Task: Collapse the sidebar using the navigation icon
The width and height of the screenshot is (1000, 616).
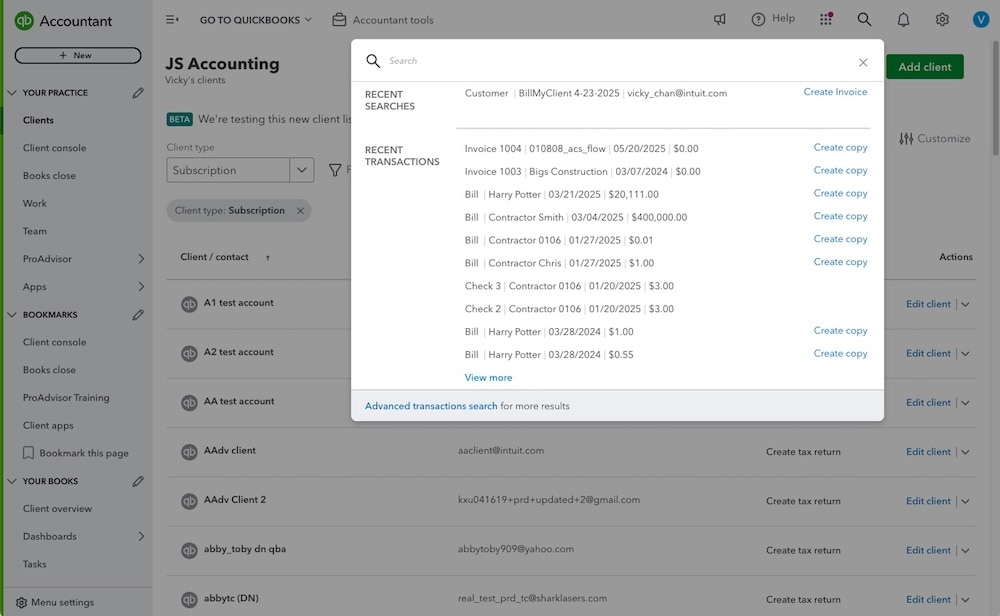Action: point(171,17)
